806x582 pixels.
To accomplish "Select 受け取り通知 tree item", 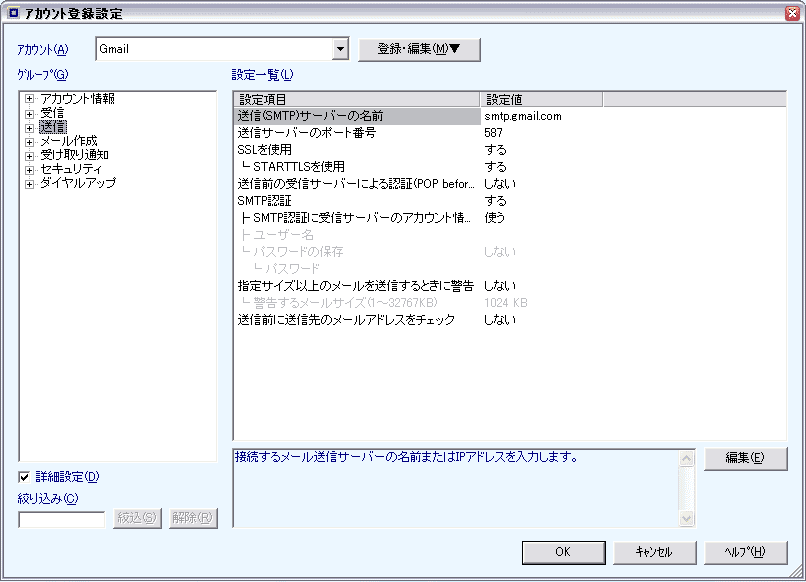I will [x=74, y=155].
